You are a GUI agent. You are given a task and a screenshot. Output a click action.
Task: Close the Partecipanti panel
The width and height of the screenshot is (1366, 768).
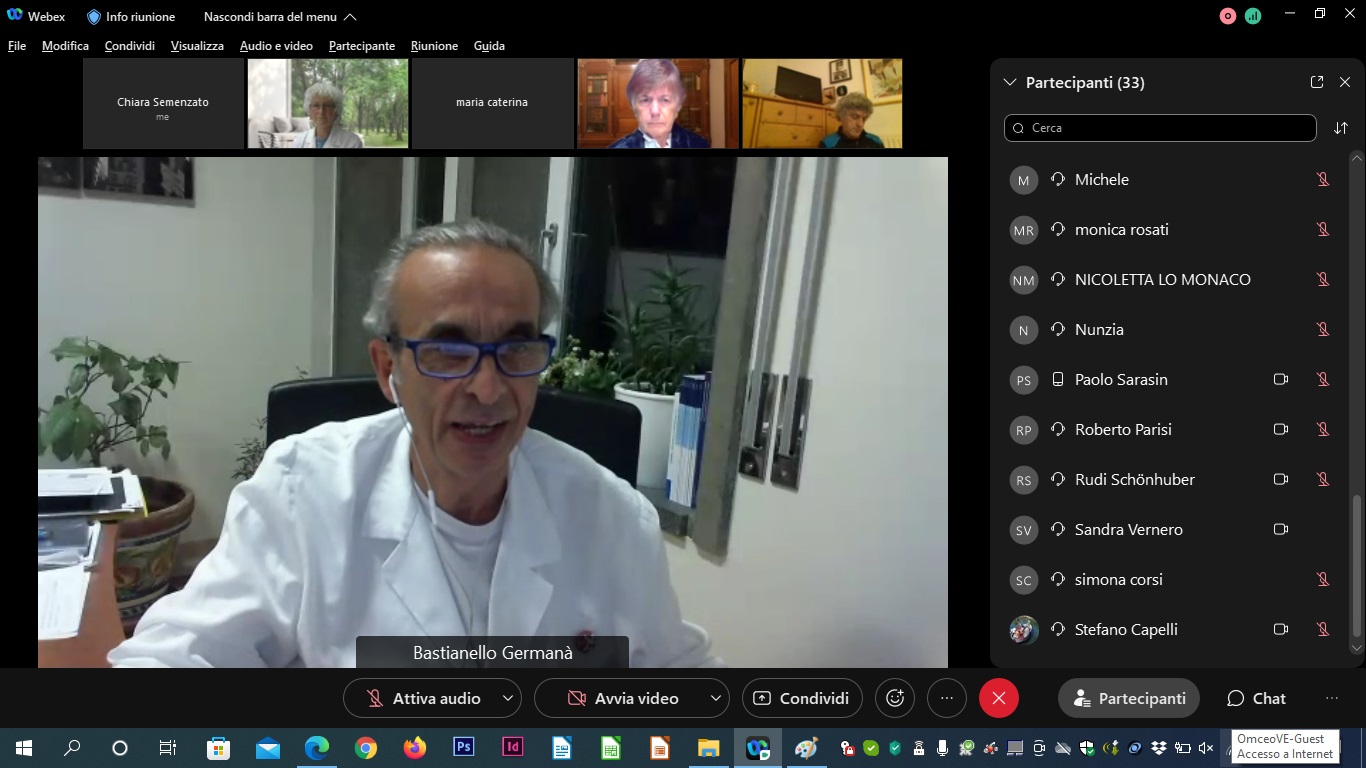coord(1345,82)
